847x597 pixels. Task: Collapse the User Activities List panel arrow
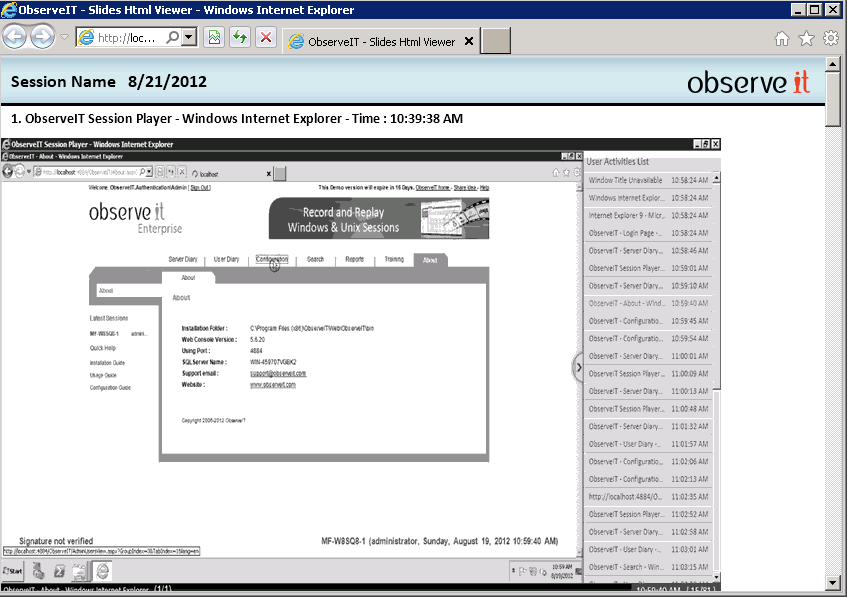tap(577, 367)
